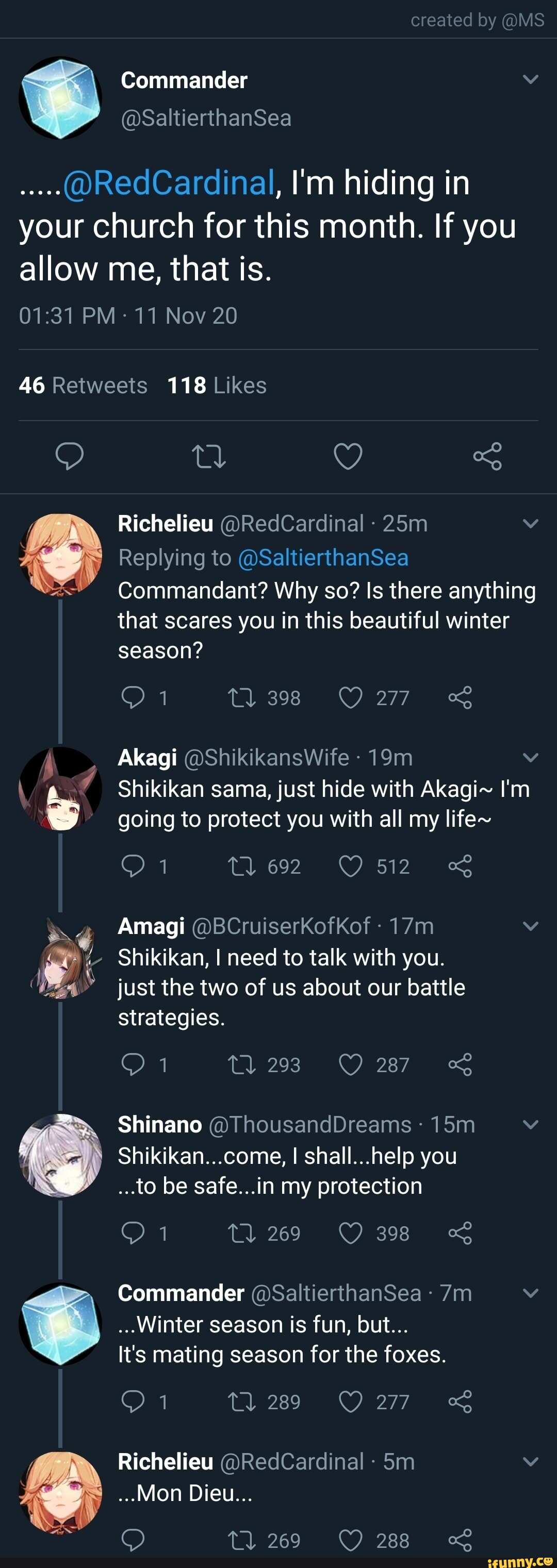Click the like heart on the main tweet
Screen dimensions: 557x1568
[x=348, y=458]
